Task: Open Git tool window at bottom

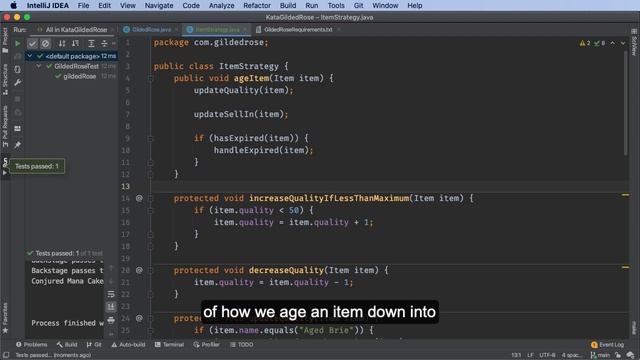Action: pyautogui.click(x=94, y=344)
